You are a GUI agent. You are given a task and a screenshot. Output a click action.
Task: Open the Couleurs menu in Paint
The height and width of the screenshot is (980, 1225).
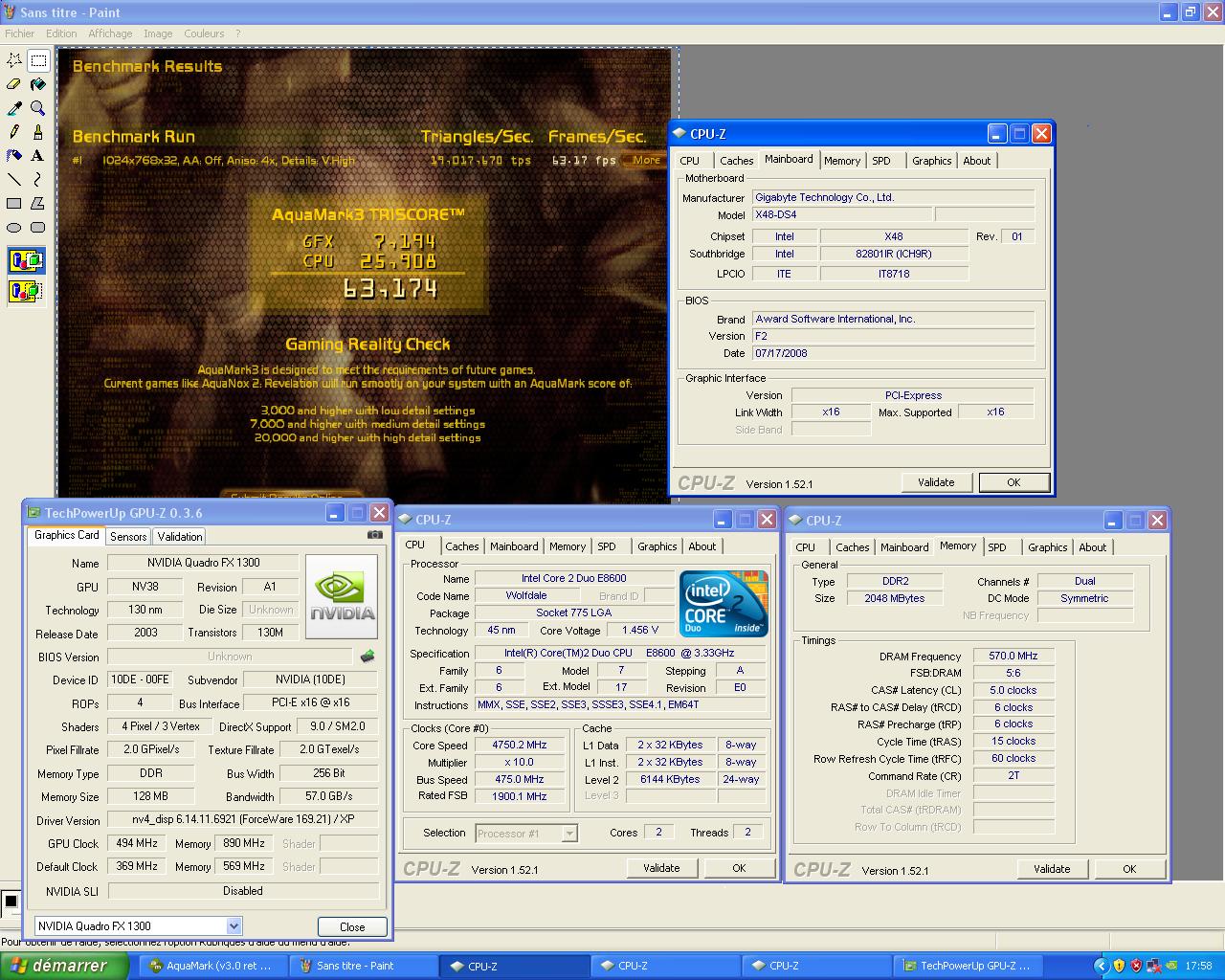204,33
